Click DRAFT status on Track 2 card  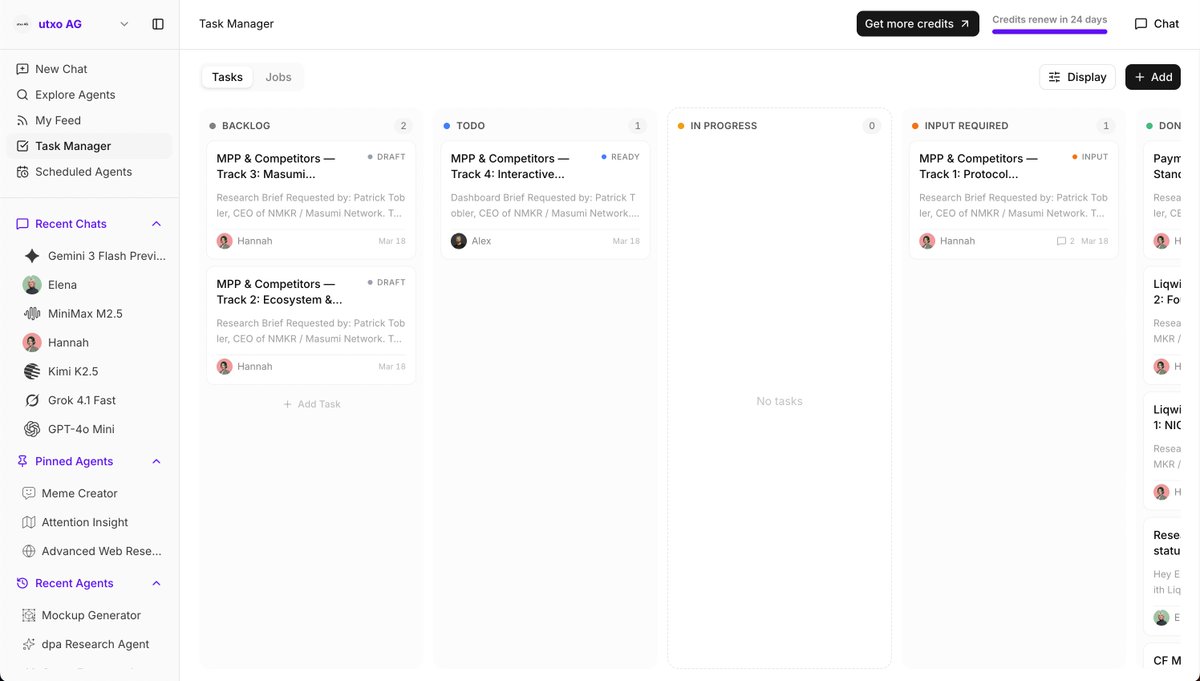[386, 283]
